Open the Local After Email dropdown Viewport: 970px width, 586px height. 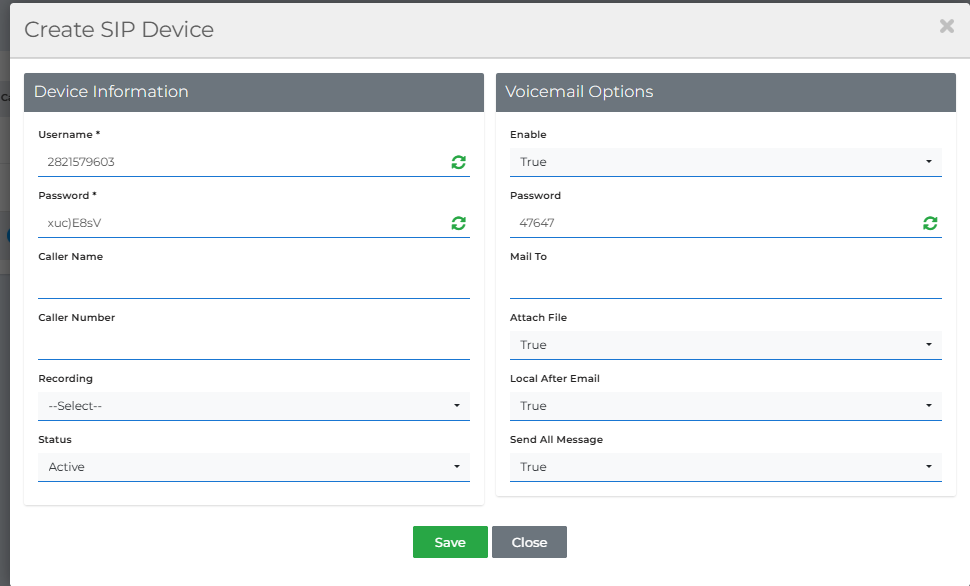725,406
